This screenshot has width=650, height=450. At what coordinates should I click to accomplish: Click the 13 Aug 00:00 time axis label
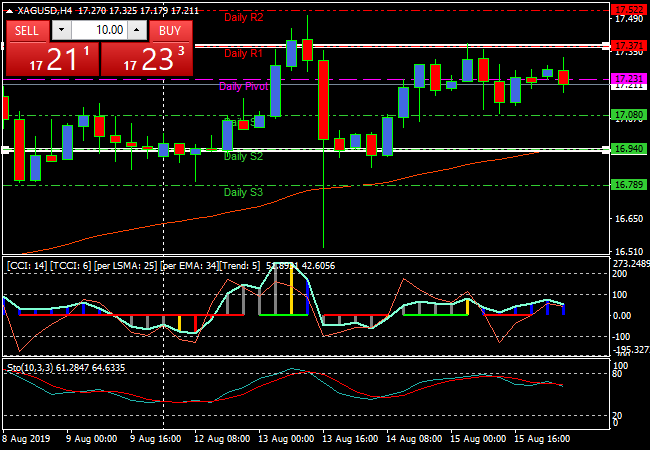[285, 438]
